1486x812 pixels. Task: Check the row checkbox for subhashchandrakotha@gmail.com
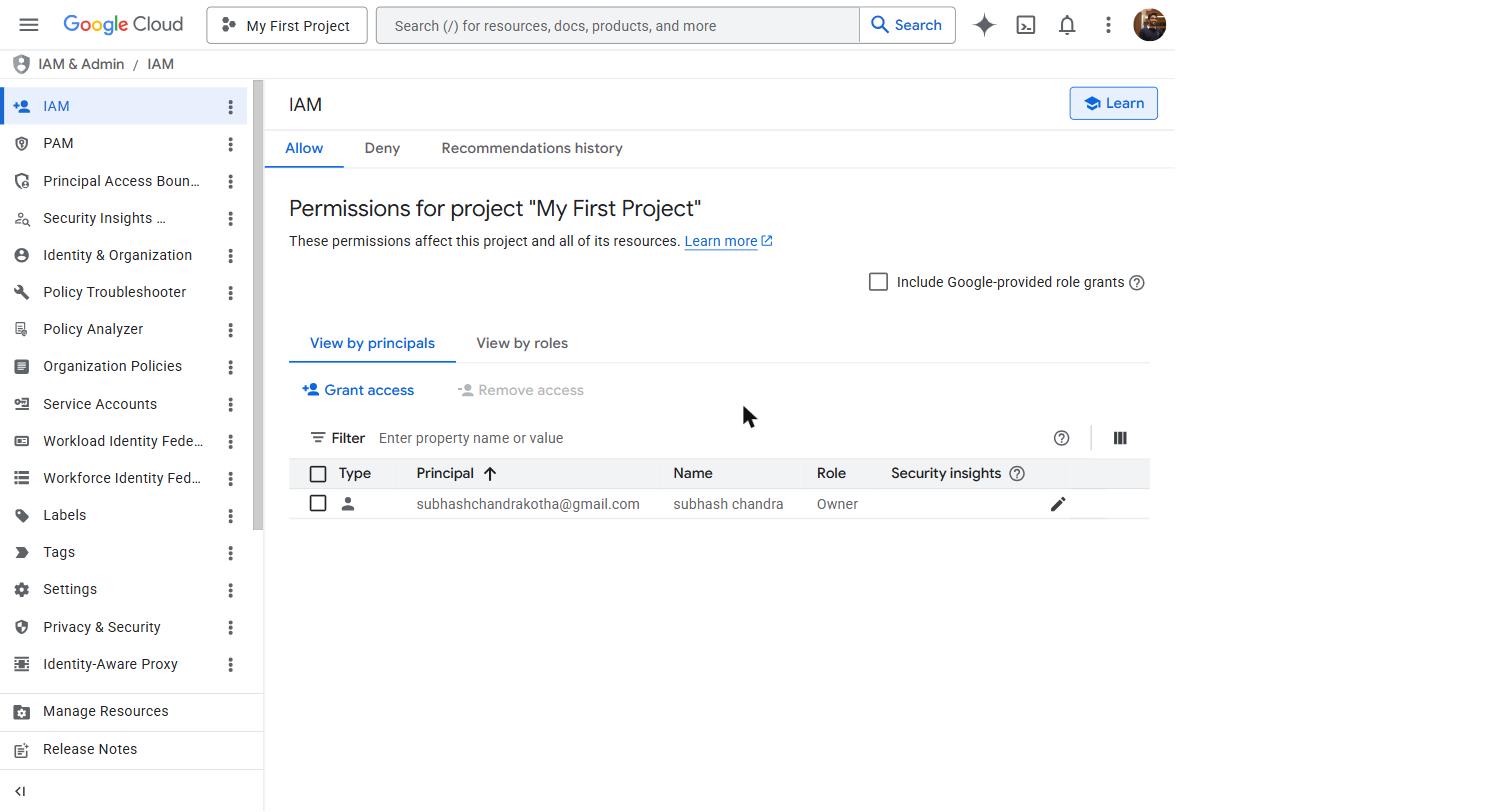coord(318,503)
